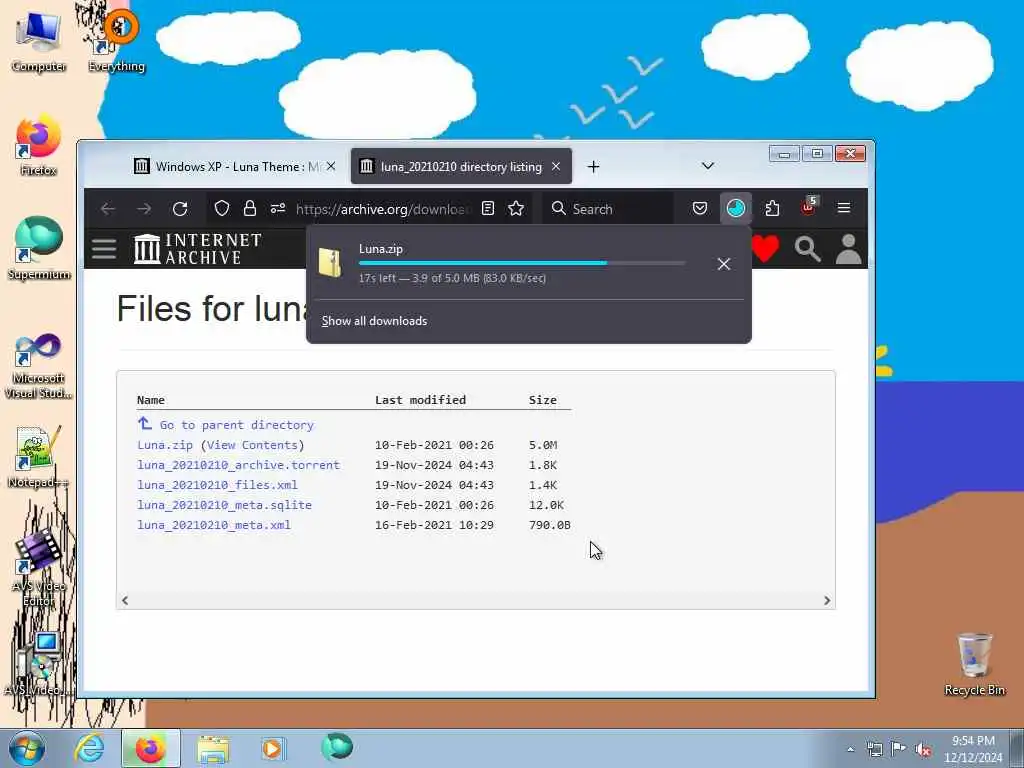The height and width of the screenshot is (768, 1024).
Task: Click the downloads progress toolbar icon
Action: click(x=736, y=208)
